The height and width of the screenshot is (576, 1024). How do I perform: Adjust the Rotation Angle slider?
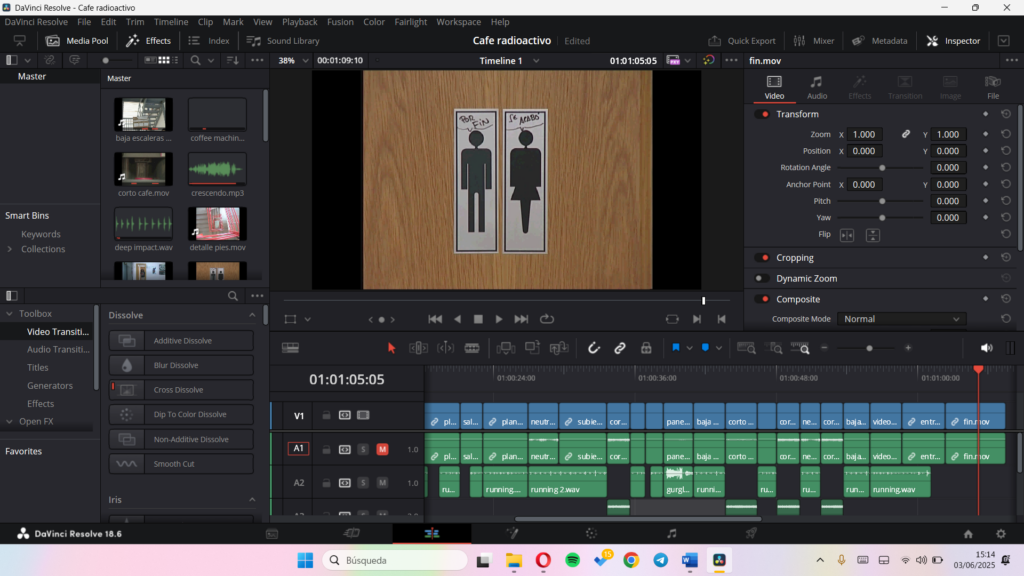[x=882, y=168]
